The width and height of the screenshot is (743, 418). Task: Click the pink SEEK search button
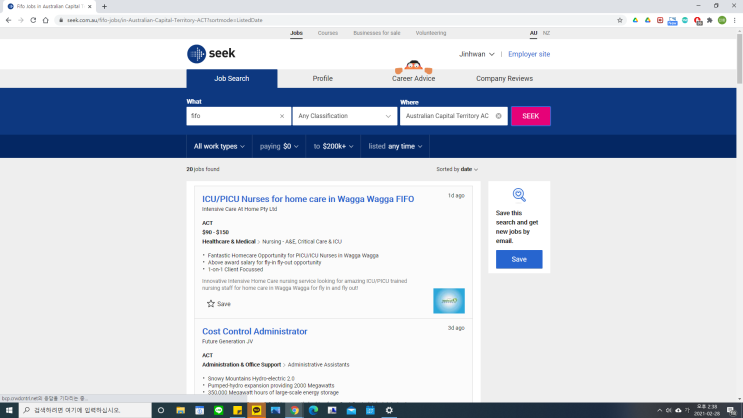pos(531,116)
